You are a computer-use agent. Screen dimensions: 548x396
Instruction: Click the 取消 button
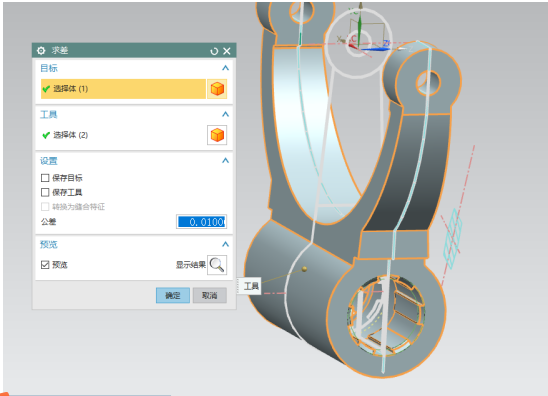pos(210,295)
